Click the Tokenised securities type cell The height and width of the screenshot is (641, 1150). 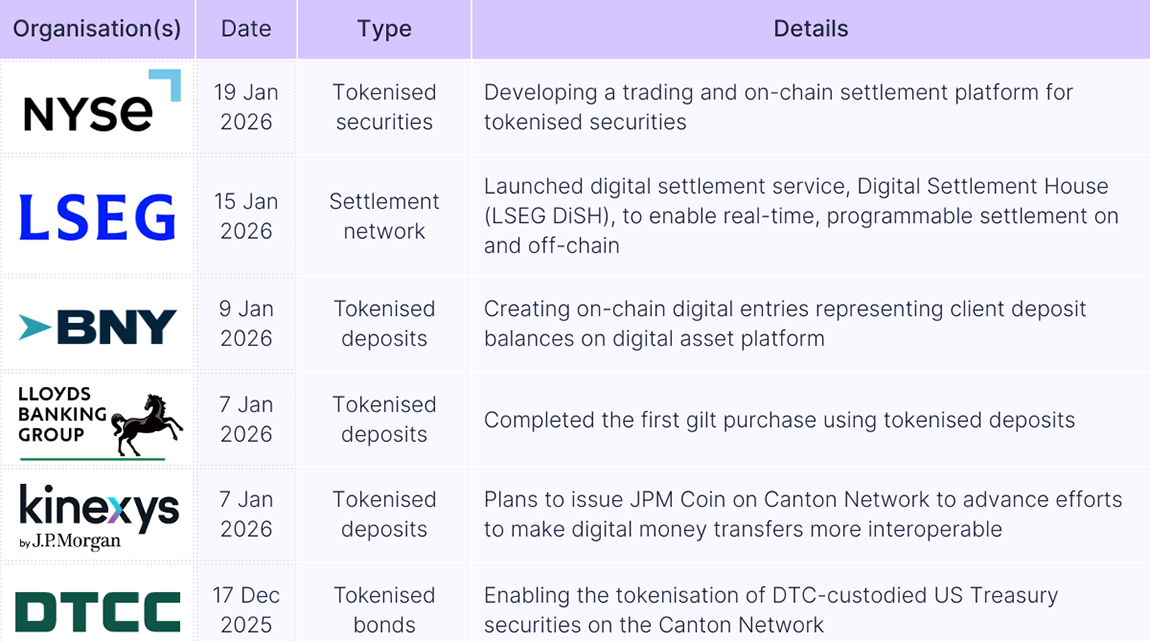pyautogui.click(x=384, y=107)
